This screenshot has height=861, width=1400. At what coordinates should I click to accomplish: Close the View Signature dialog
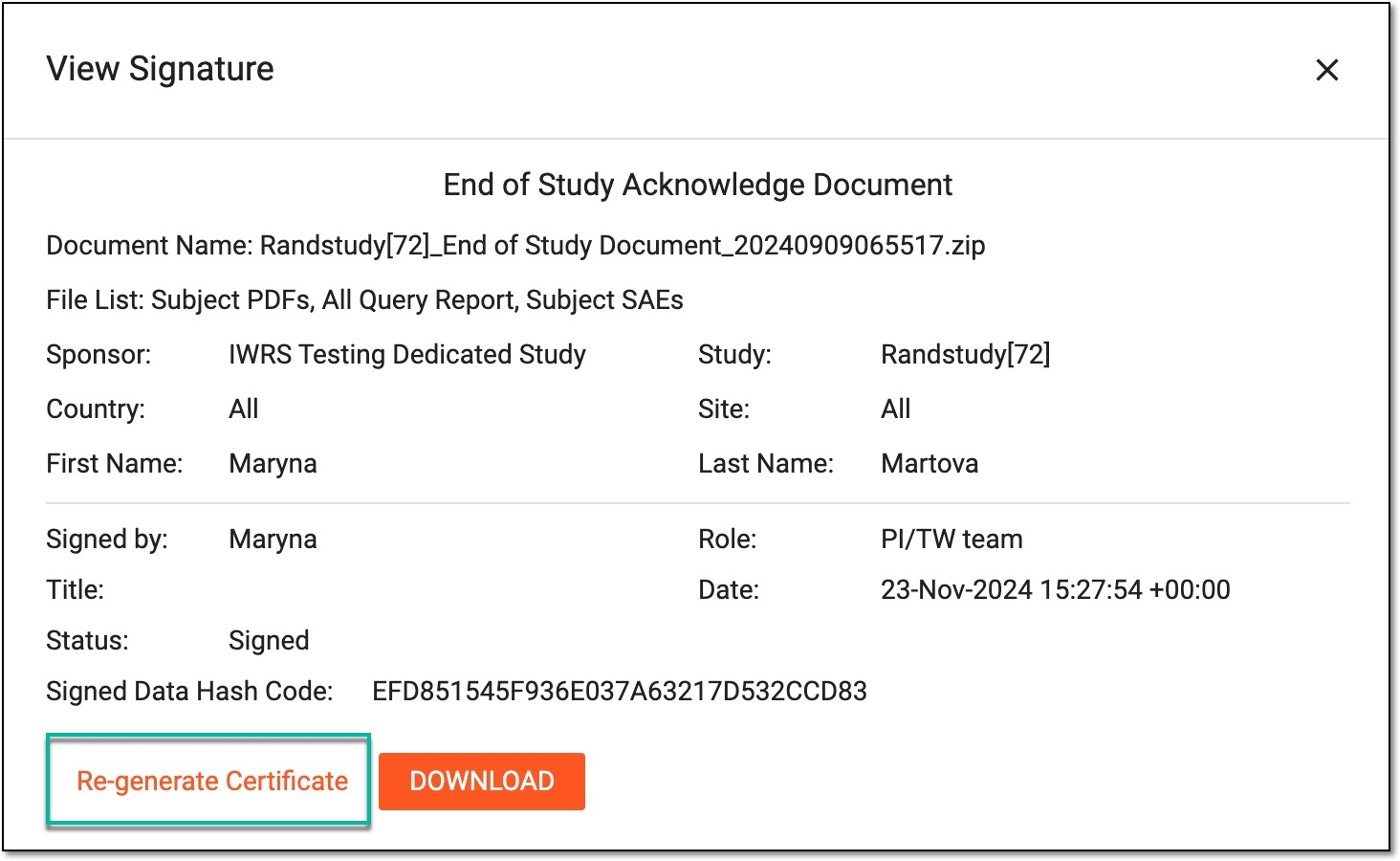(x=1326, y=70)
